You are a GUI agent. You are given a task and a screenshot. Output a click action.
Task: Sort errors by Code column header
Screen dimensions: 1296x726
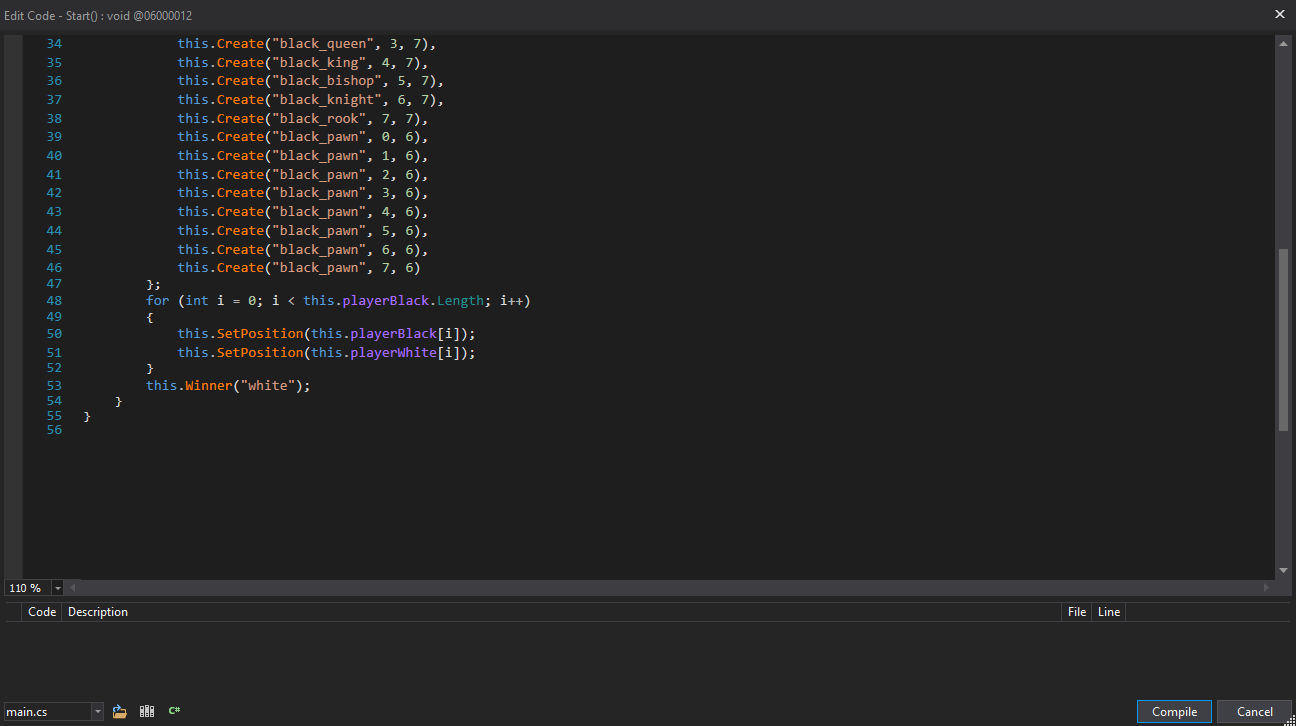pyautogui.click(x=42, y=612)
